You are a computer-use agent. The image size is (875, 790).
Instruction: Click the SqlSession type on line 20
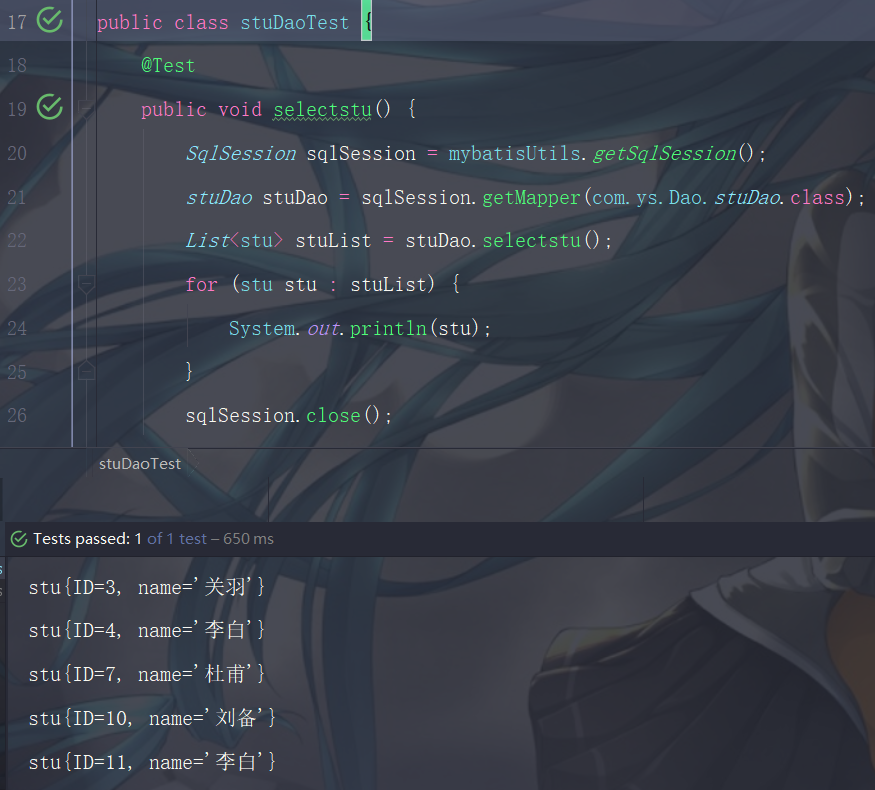pos(241,153)
